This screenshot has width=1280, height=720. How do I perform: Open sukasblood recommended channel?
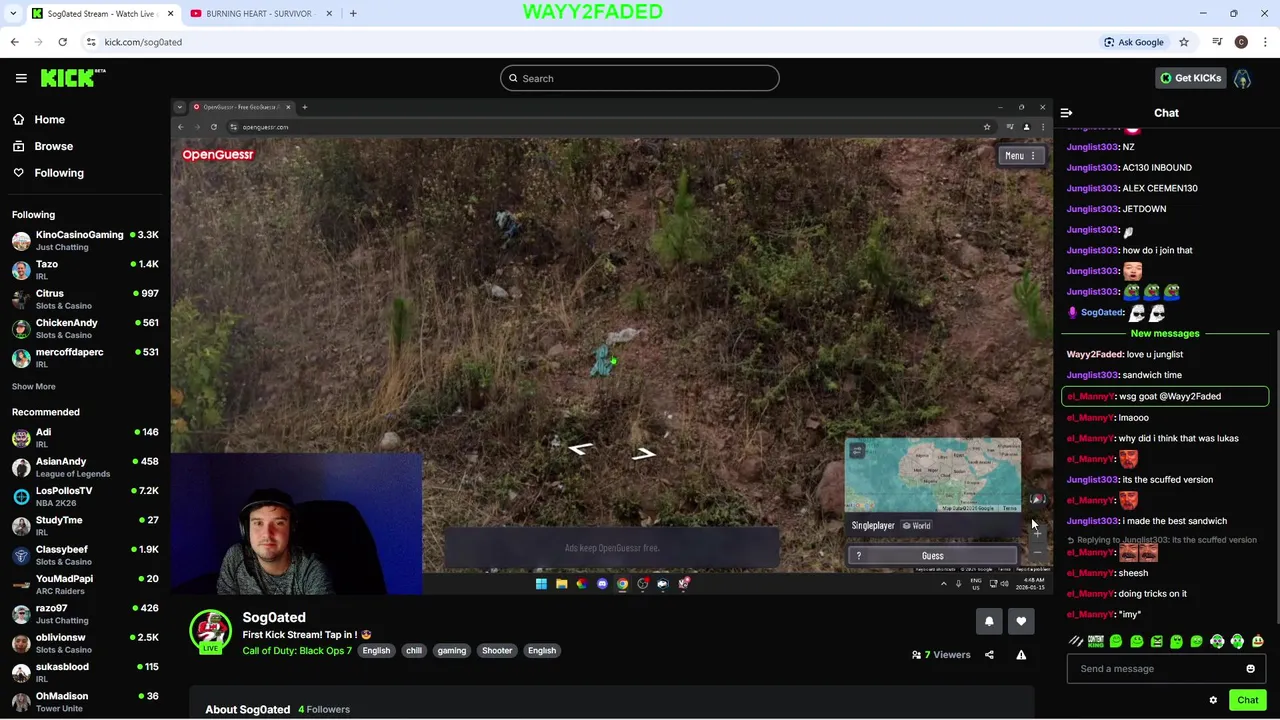(85, 672)
